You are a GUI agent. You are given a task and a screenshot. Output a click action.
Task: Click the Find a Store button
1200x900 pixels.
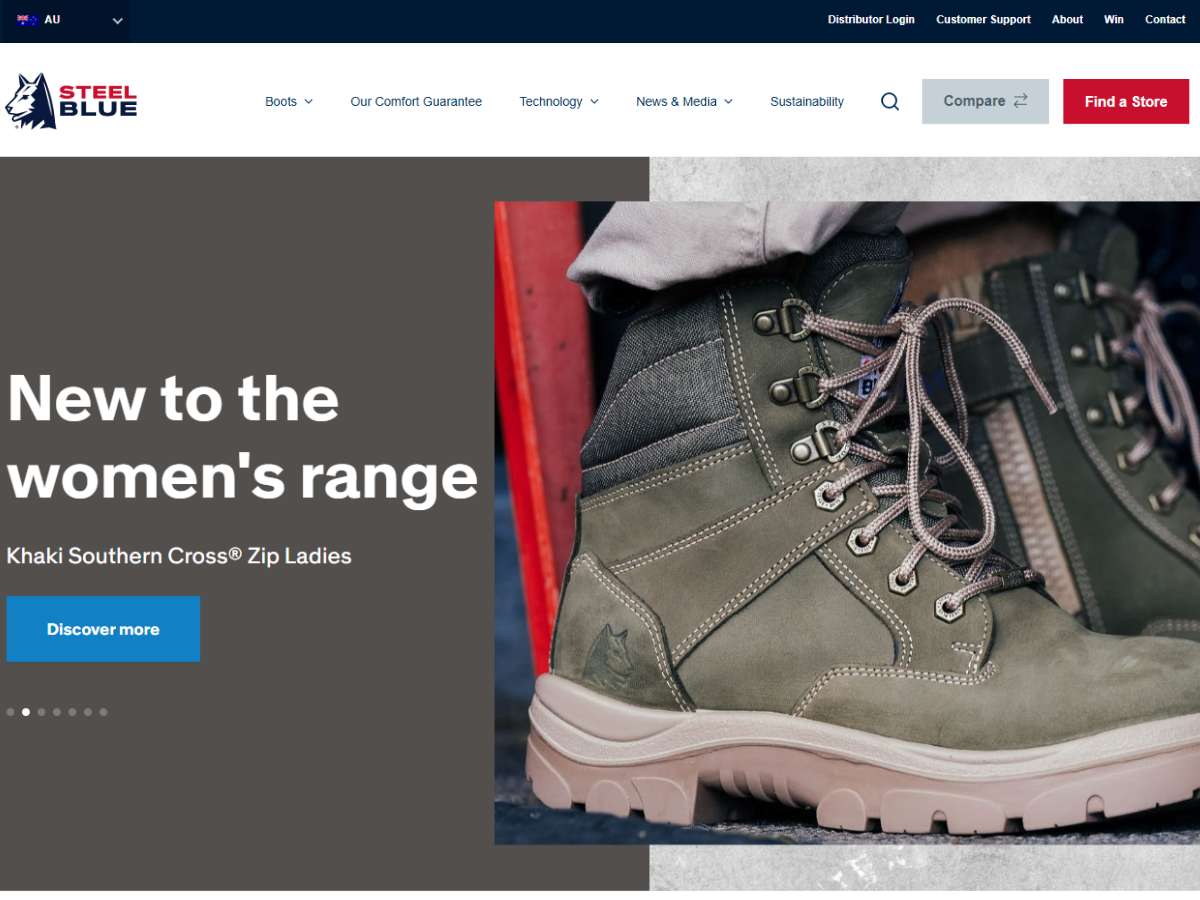1126,101
